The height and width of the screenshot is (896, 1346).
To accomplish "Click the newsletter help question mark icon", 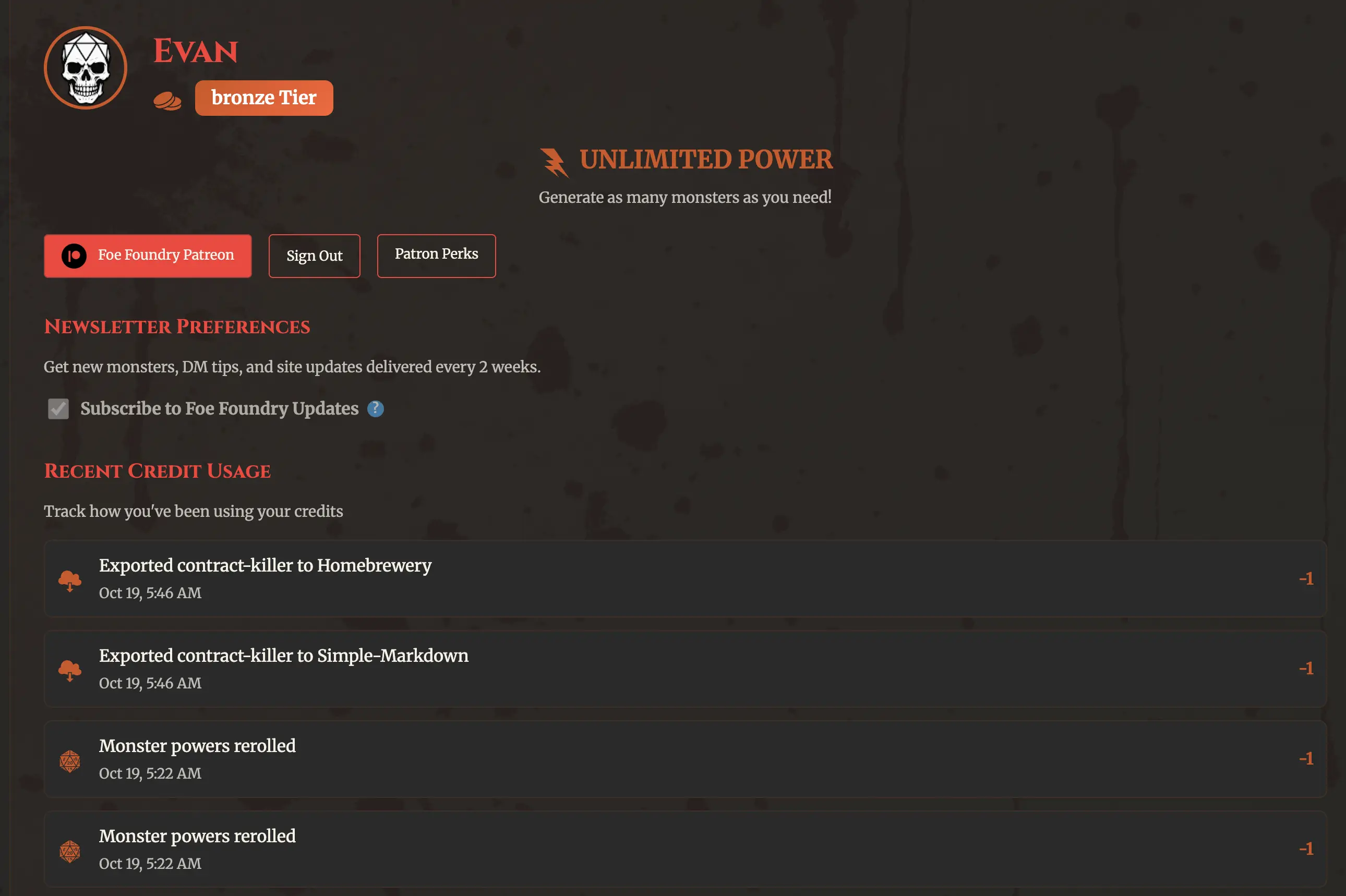I will click(x=376, y=408).
